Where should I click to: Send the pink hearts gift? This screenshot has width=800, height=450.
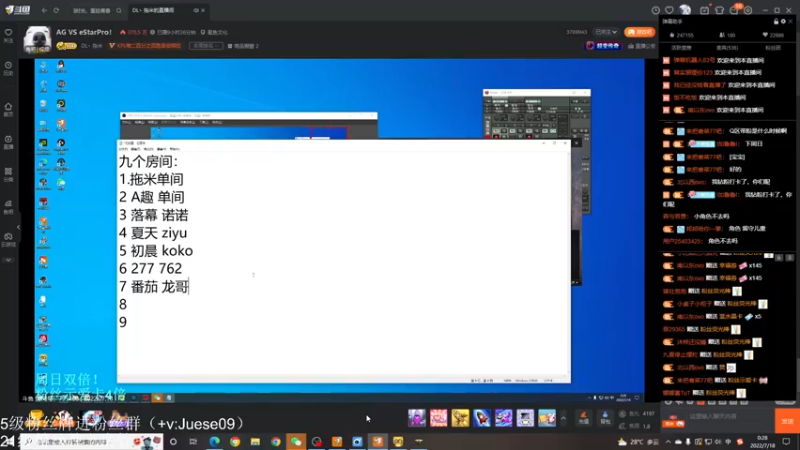point(438,418)
